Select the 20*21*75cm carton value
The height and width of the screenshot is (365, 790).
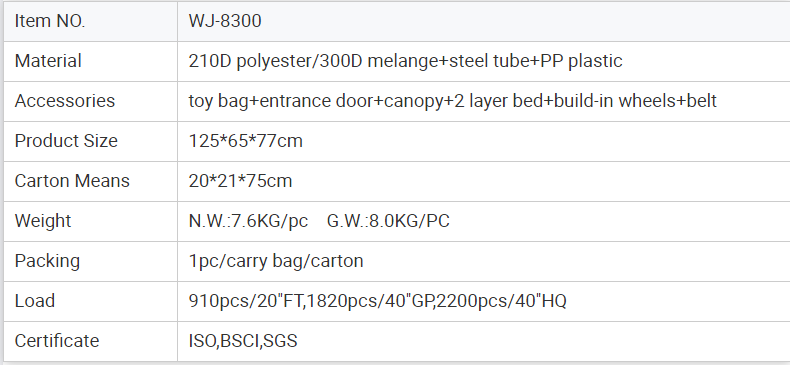[x=240, y=181]
